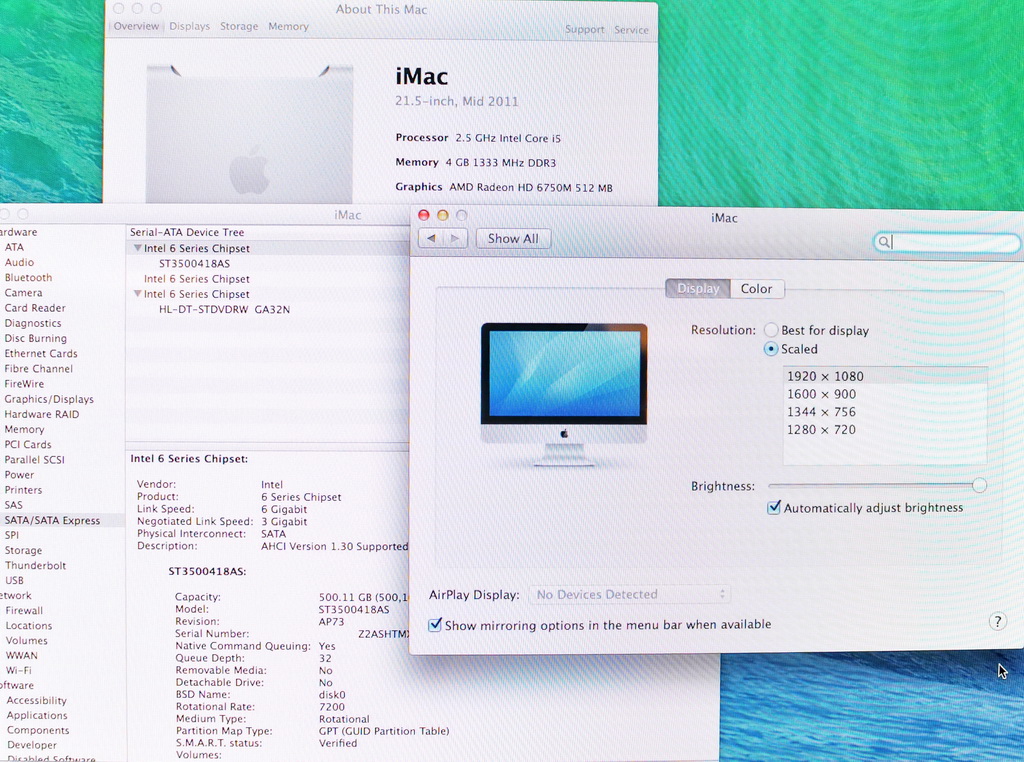Select FireWire in the sidebar

(x=24, y=384)
